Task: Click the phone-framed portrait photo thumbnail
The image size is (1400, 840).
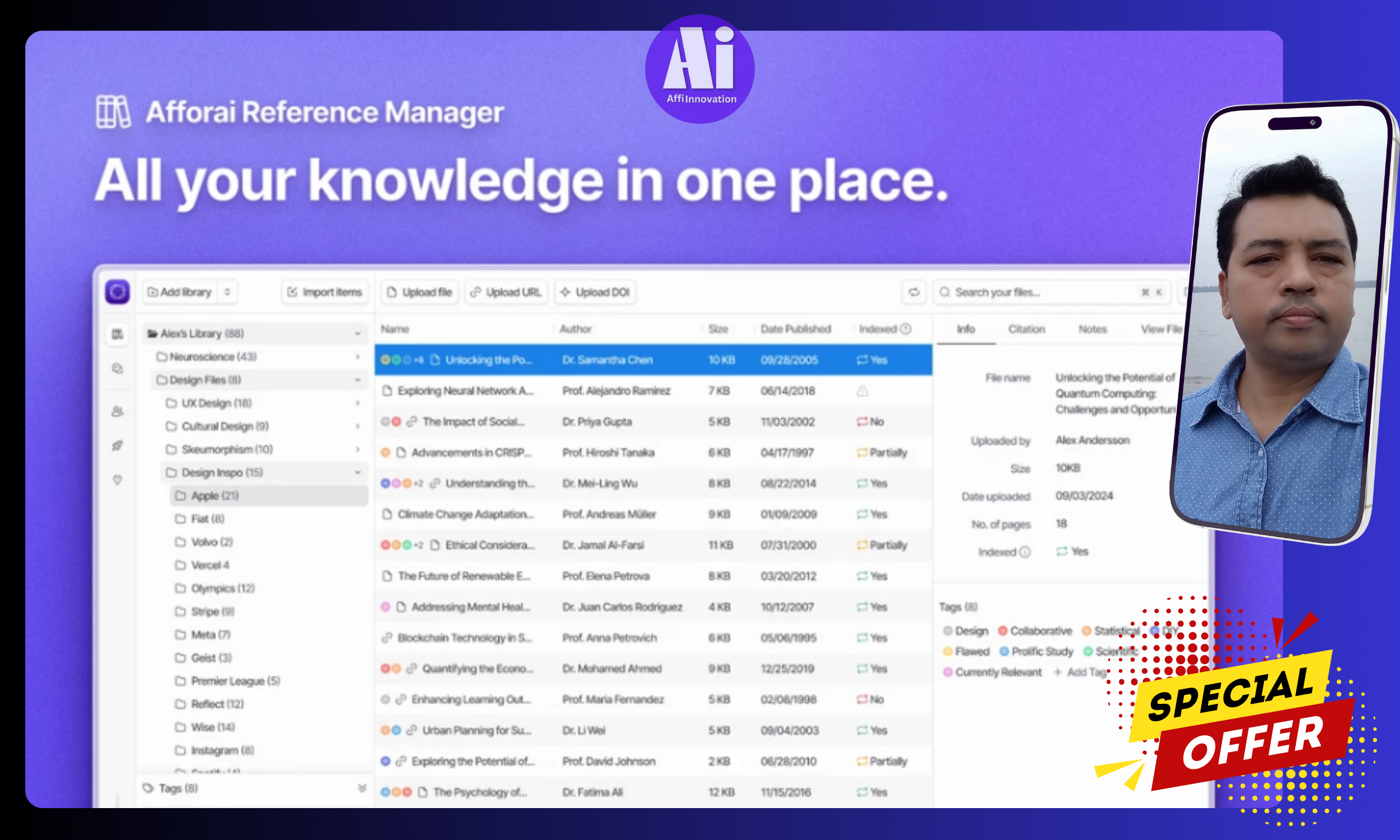Action: point(1285,321)
